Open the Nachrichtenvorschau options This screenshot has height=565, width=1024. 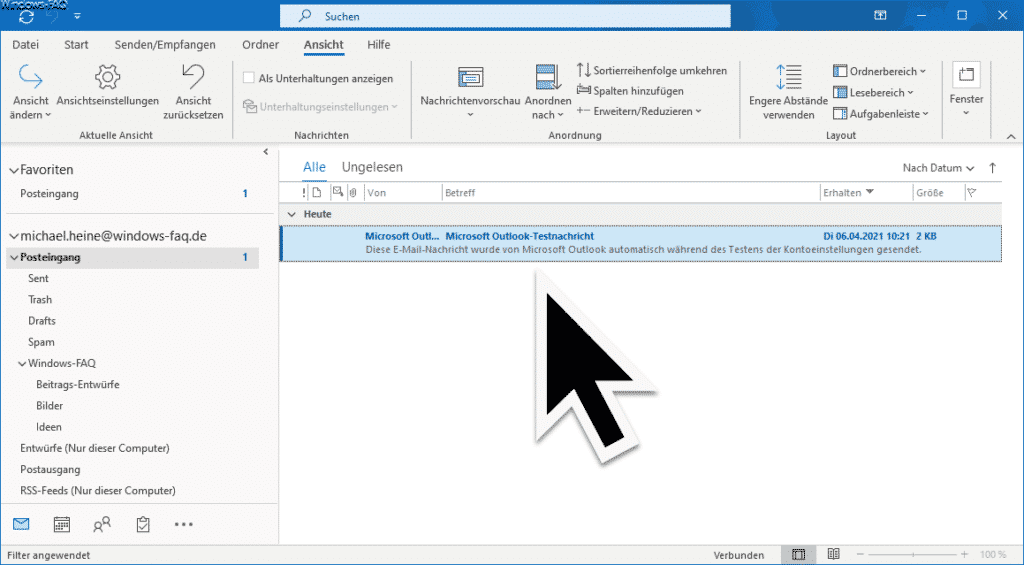point(470,93)
